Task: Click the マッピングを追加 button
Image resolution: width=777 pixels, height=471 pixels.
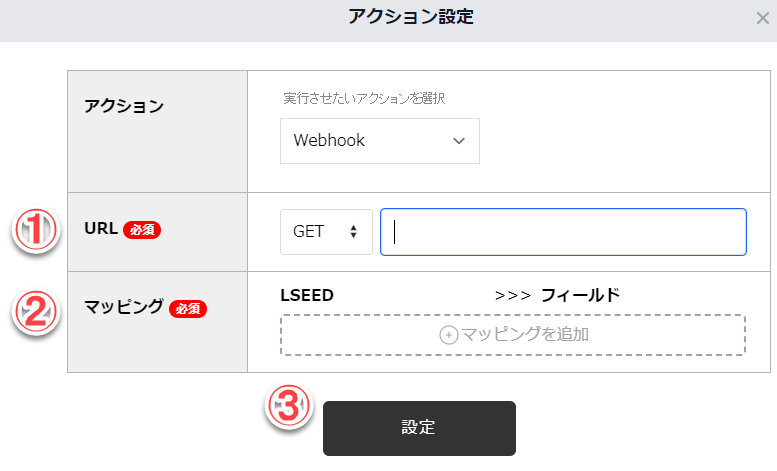Action: (x=513, y=335)
